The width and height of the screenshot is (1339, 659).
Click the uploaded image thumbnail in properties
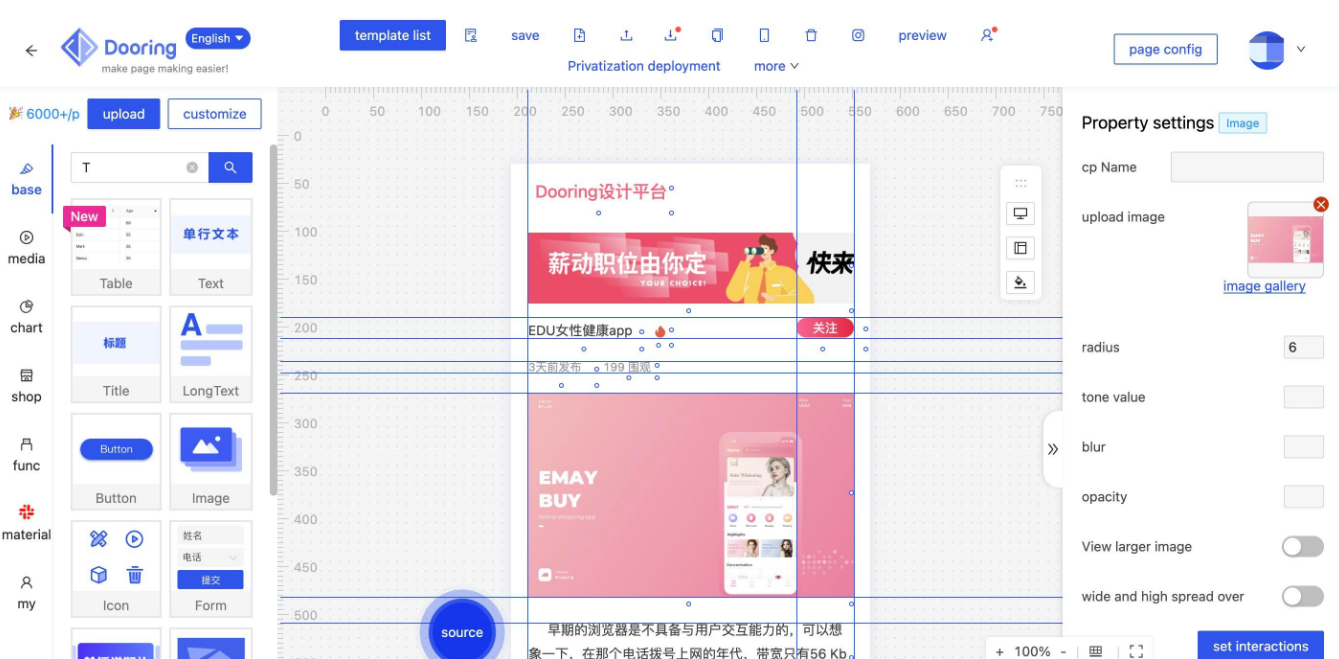point(1285,240)
